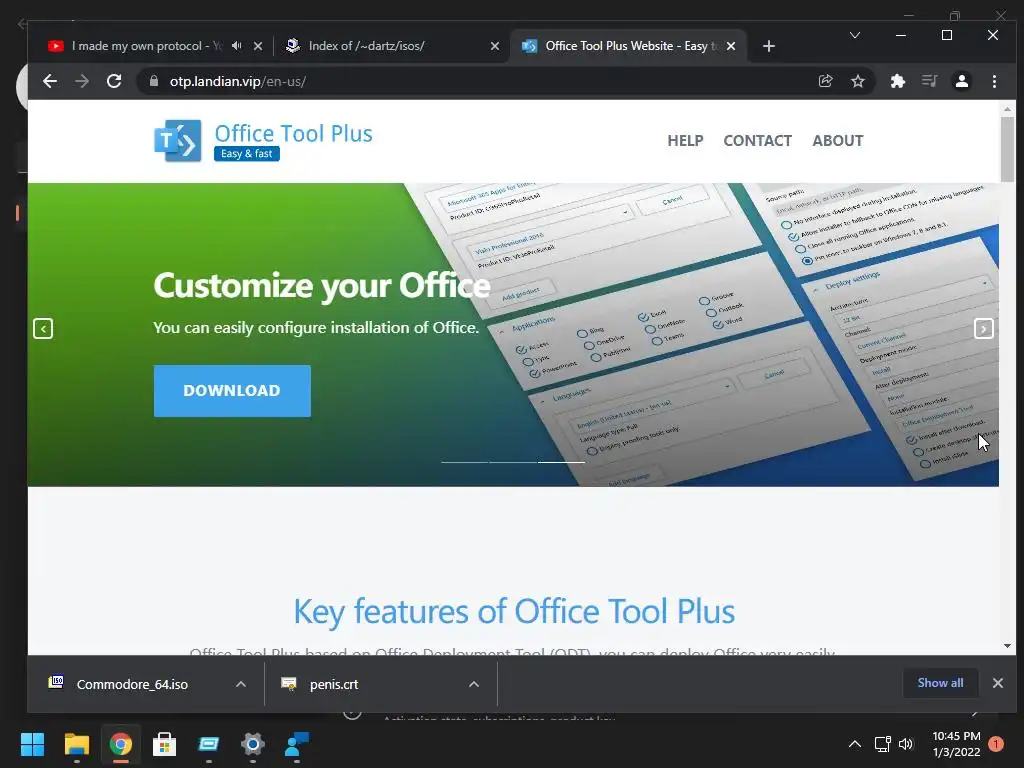Click the Office Tool Plus title link
Image resolution: width=1024 pixels, height=768 pixels.
[293, 133]
